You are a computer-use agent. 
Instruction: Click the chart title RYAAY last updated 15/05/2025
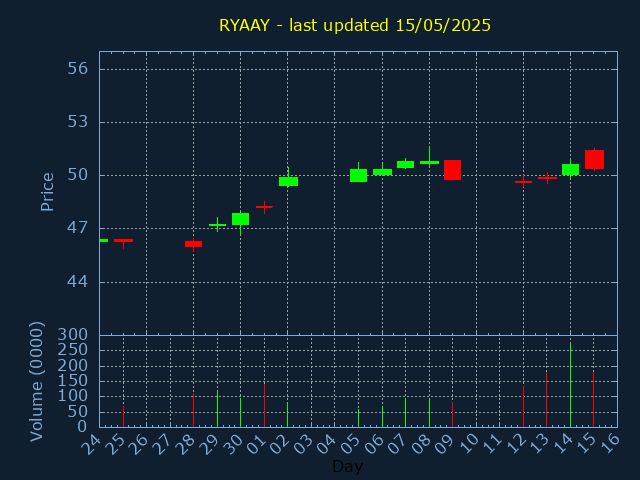click(x=355, y=25)
